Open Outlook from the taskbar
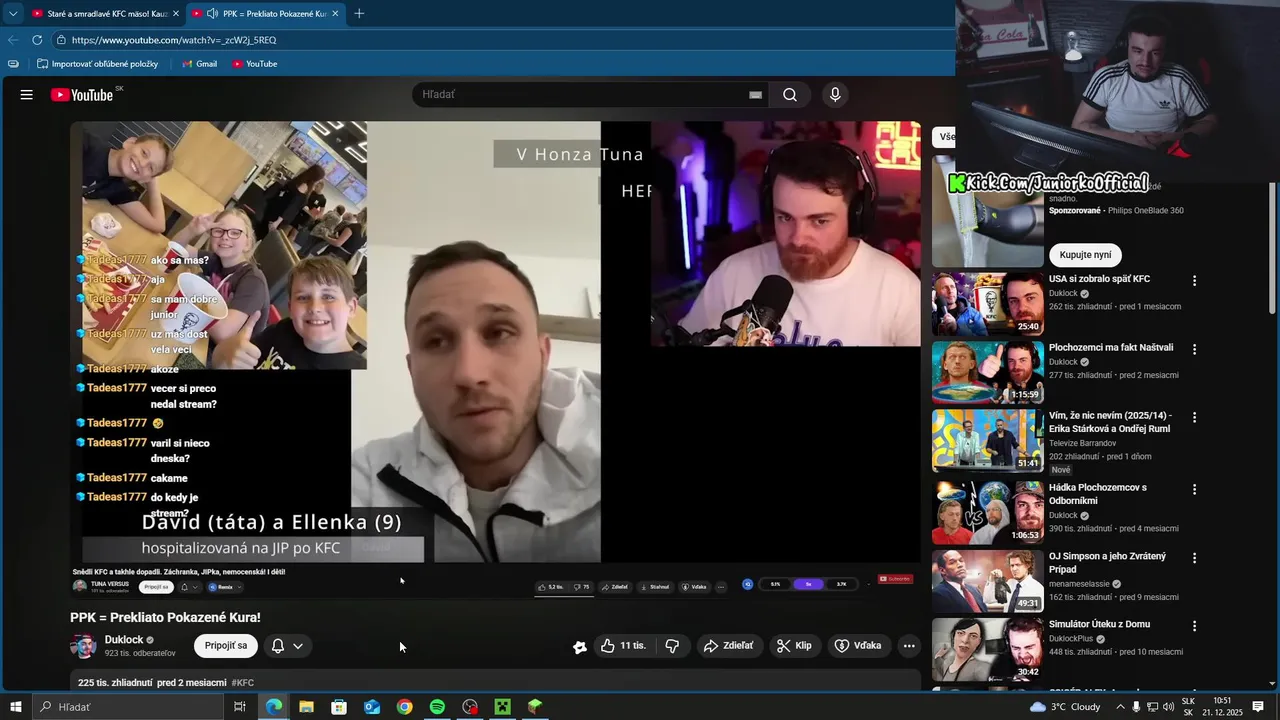 (372, 707)
